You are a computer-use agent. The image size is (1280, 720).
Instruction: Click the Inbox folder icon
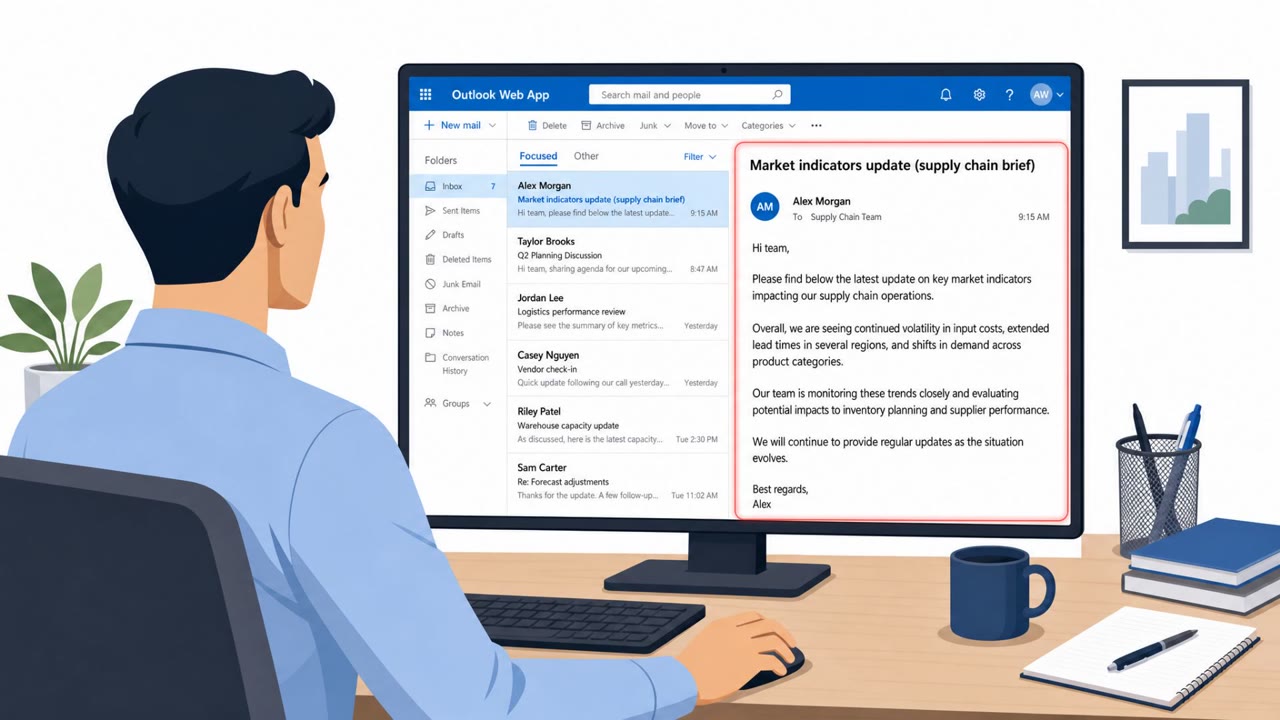pyautogui.click(x=430, y=186)
